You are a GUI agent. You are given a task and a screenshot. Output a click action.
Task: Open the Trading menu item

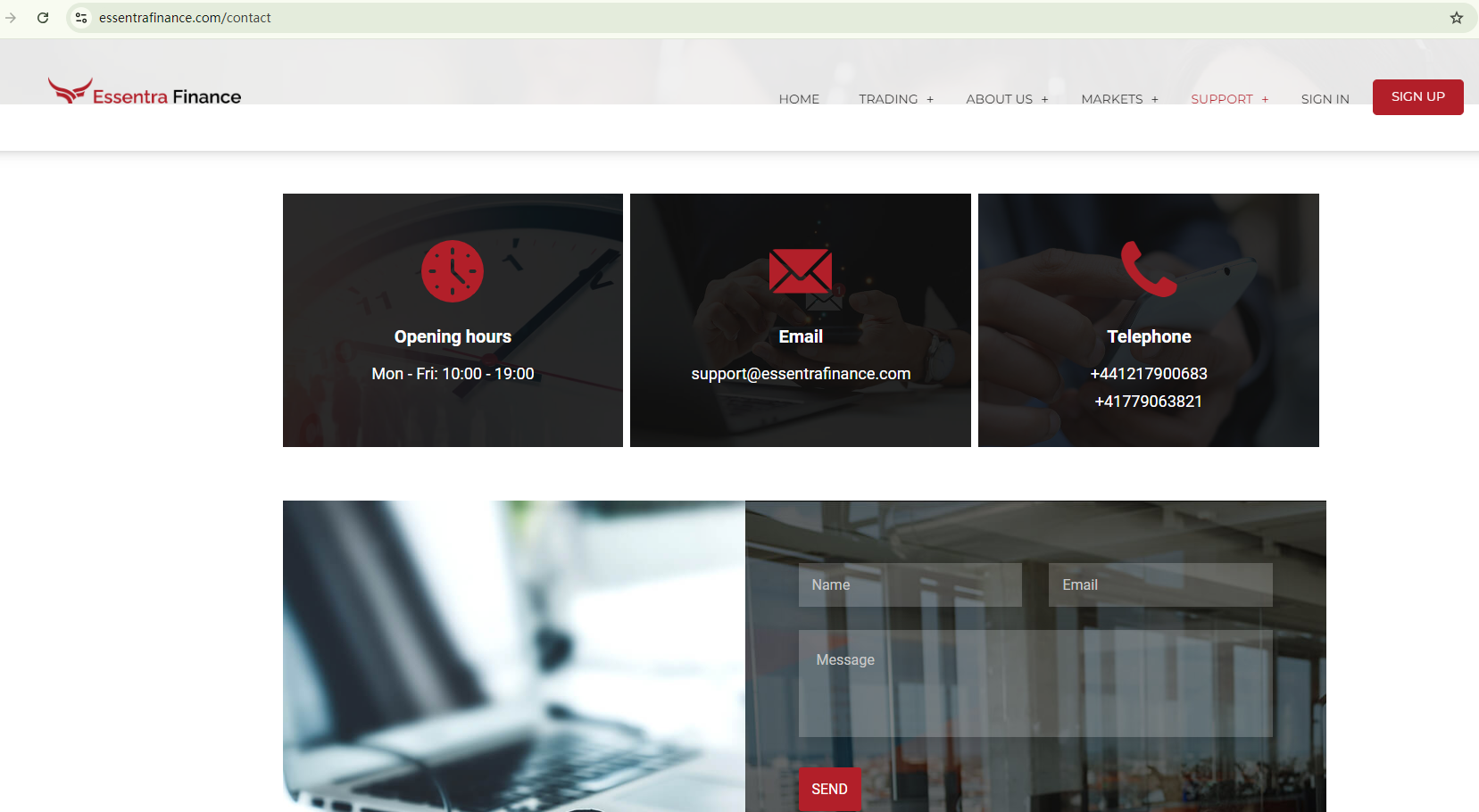tap(888, 99)
